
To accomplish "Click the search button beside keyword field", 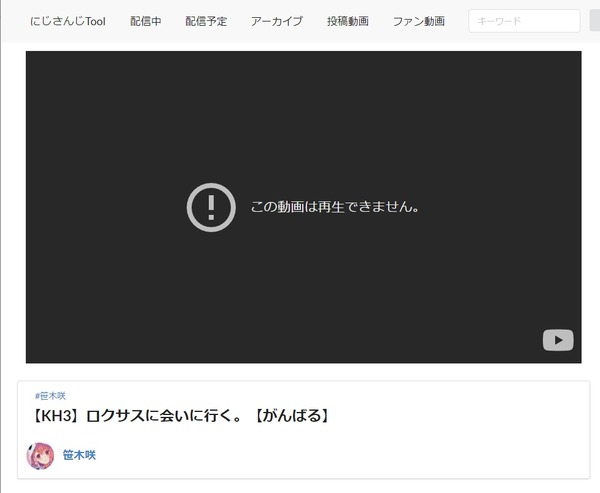I will coord(595,21).
